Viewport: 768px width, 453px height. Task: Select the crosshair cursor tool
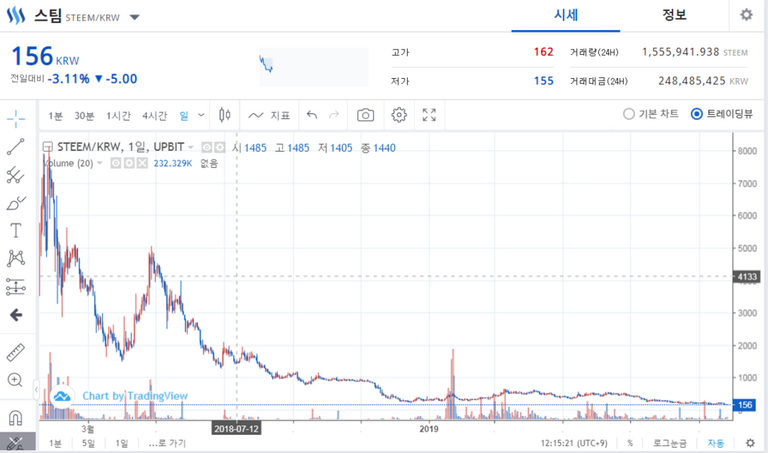pyautogui.click(x=16, y=119)
